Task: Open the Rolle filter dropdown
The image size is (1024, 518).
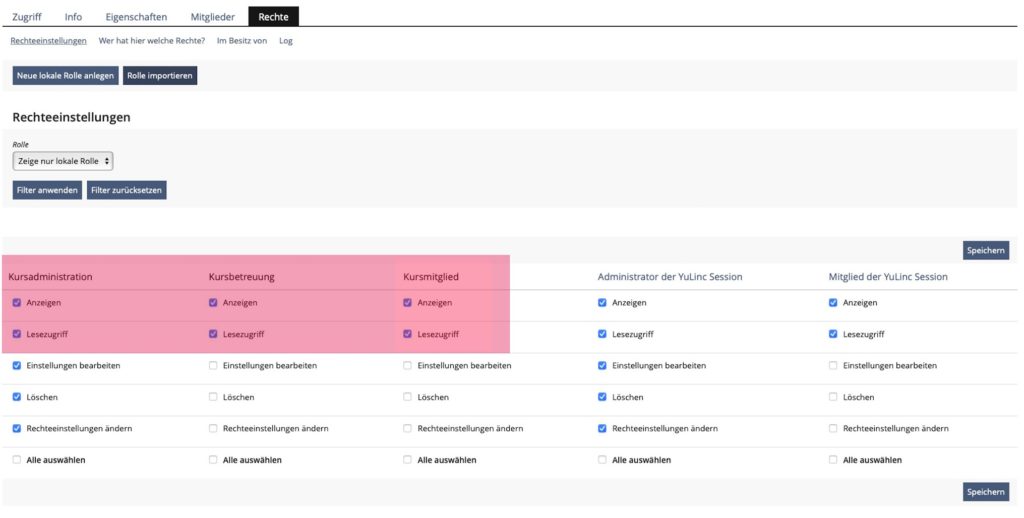Action: pyautogui.click(x=63, y=161)
